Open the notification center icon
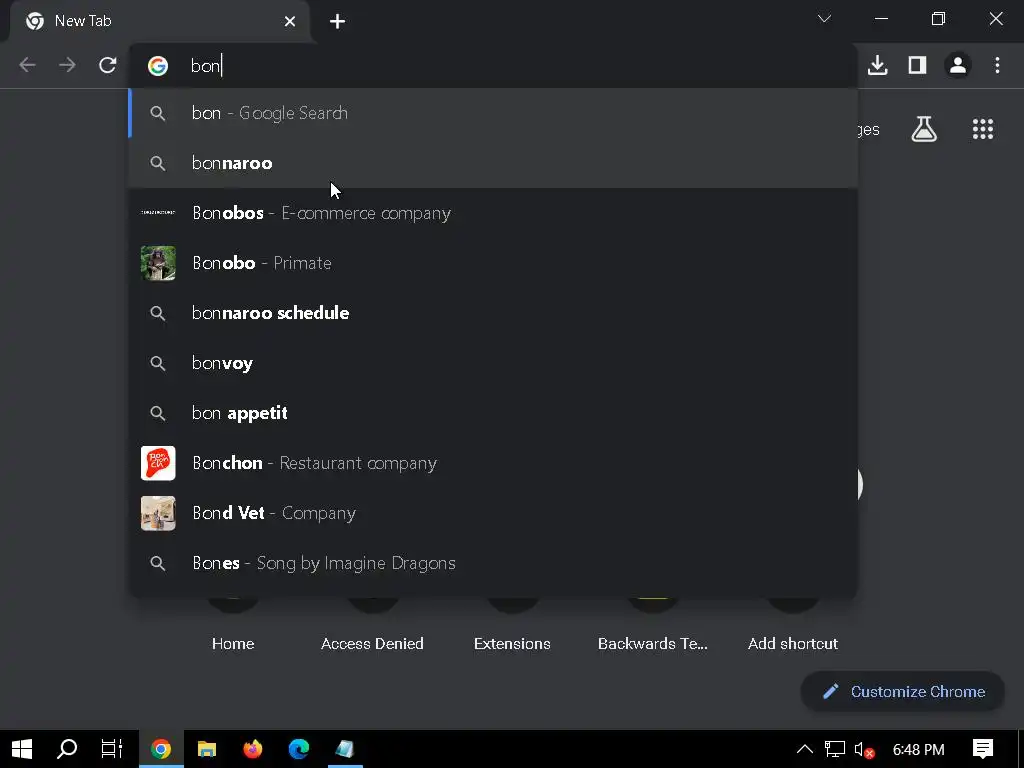The image size is (1024, 768). pos(983,749)
